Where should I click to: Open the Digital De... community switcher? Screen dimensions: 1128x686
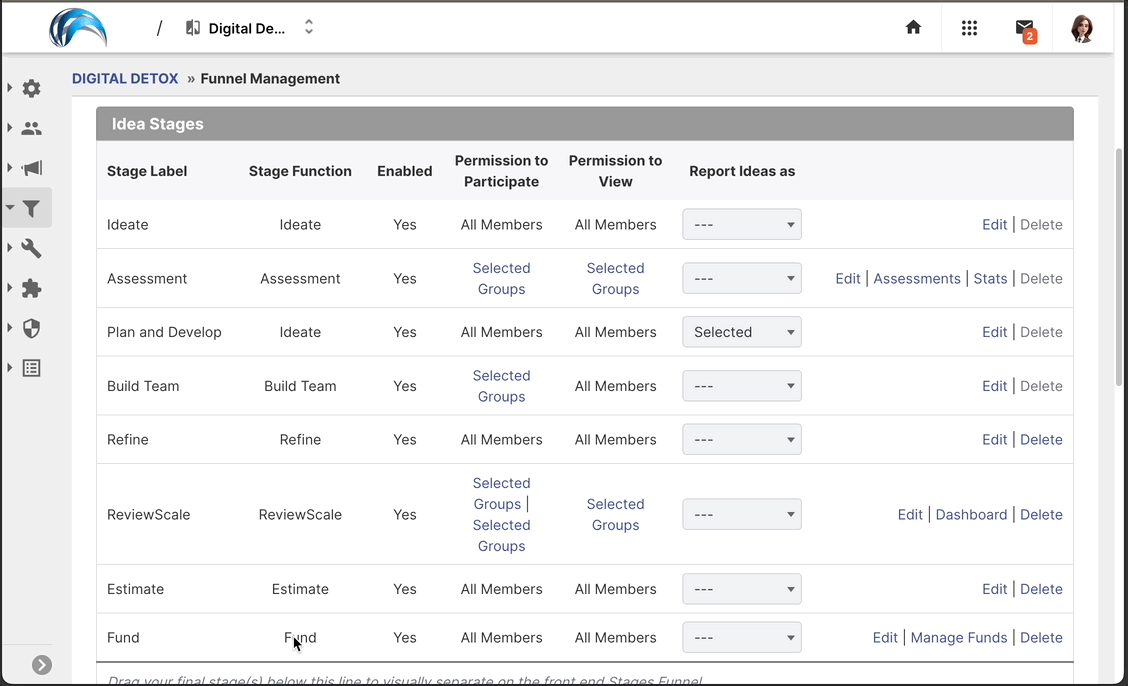click(250, 28)
